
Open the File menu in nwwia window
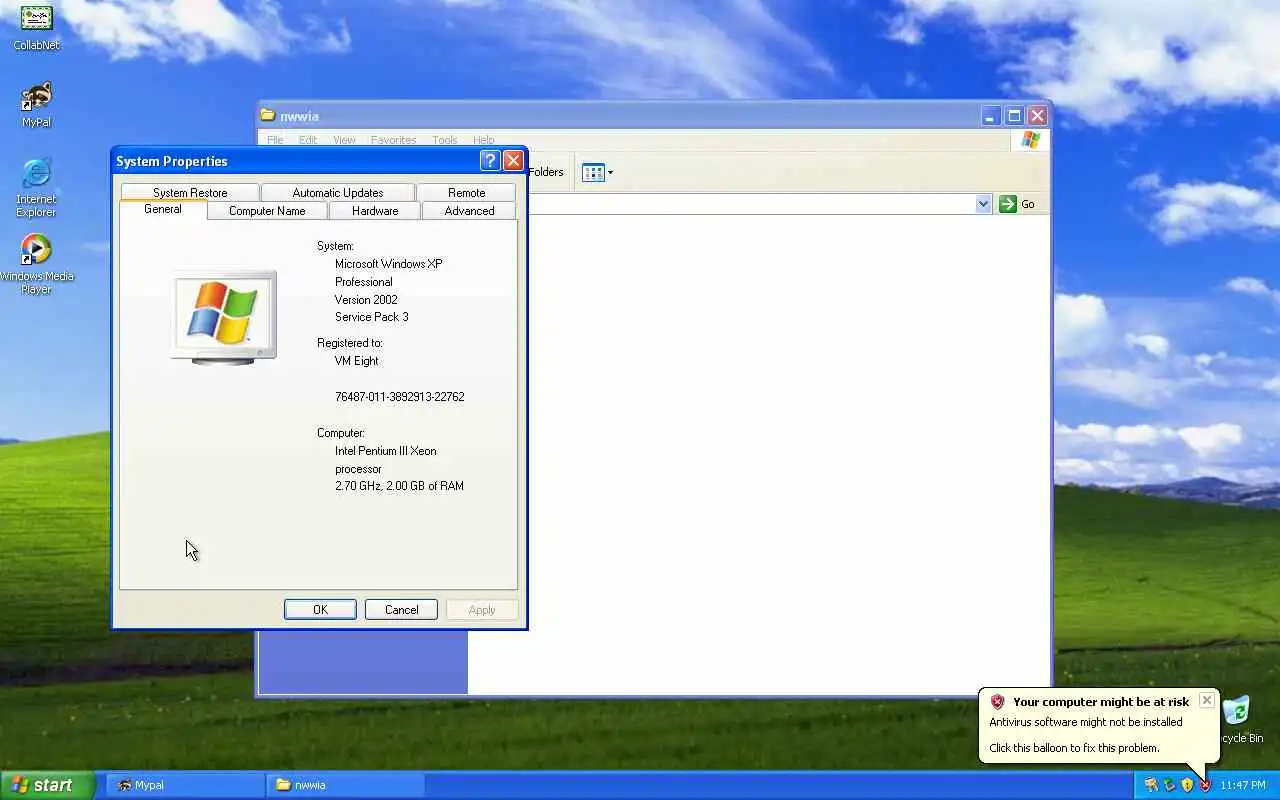click(275, 140)
